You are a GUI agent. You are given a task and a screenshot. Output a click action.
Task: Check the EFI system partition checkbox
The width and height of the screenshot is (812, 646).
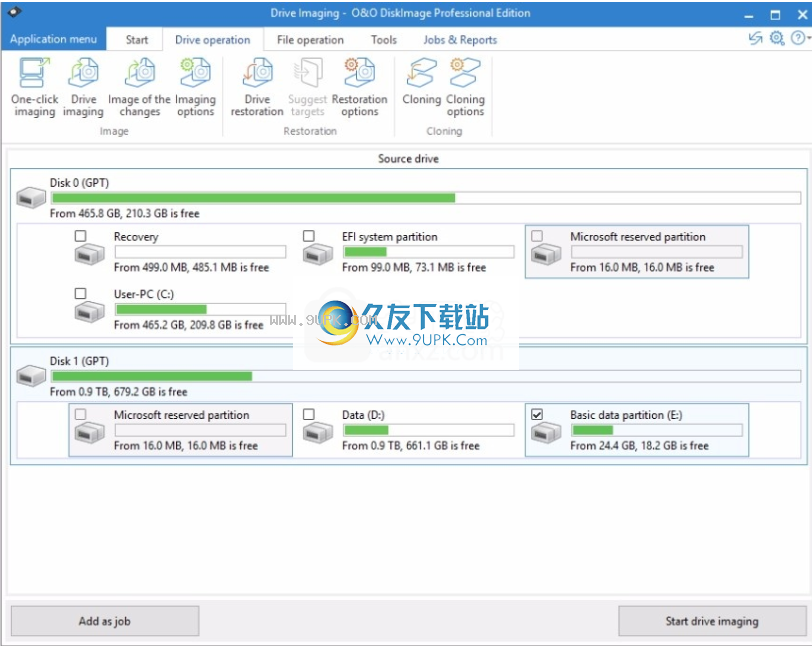[x=309, y=236]
